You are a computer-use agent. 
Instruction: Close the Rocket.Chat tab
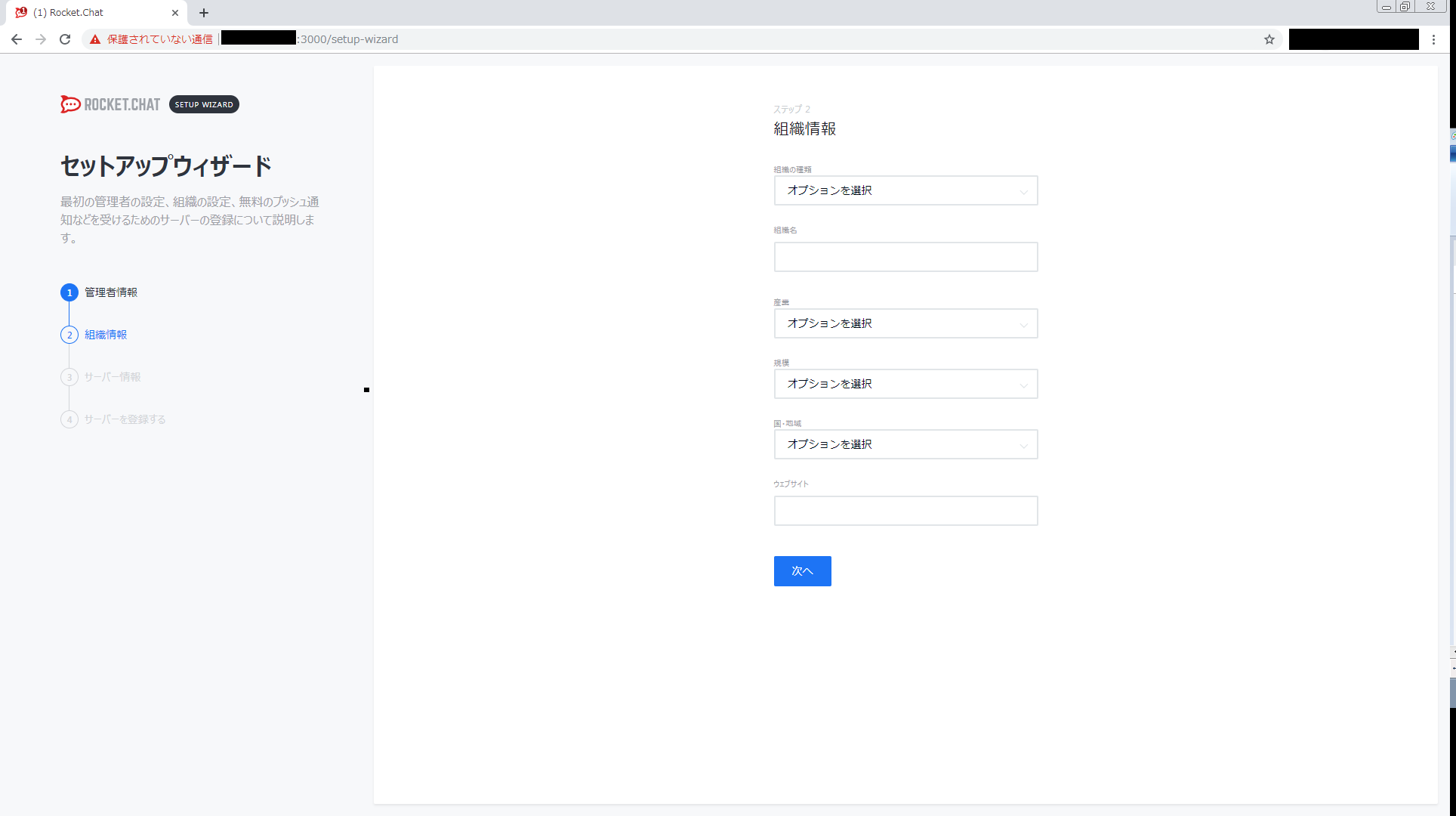point(175,13)
